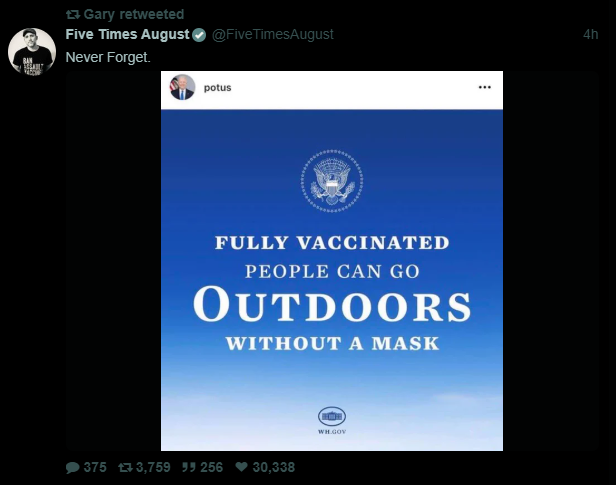
Task: Open the Five Times August display name
Action: coord(127,34)
